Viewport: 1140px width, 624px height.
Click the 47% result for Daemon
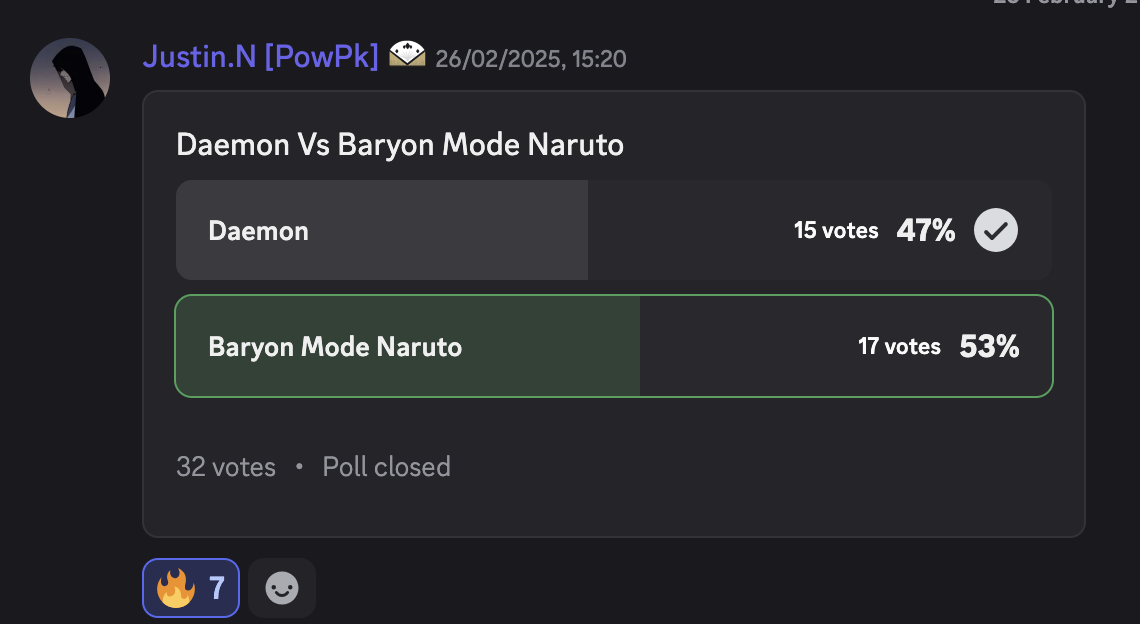tap(926, 231)
